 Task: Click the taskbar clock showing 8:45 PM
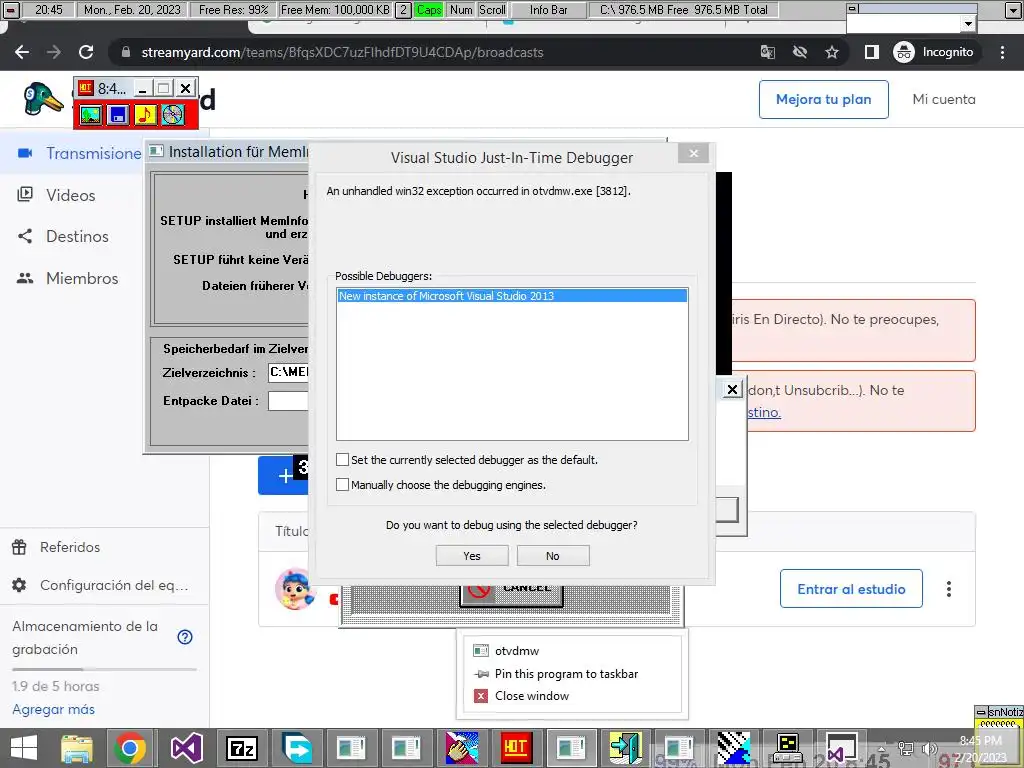(980, 748)
